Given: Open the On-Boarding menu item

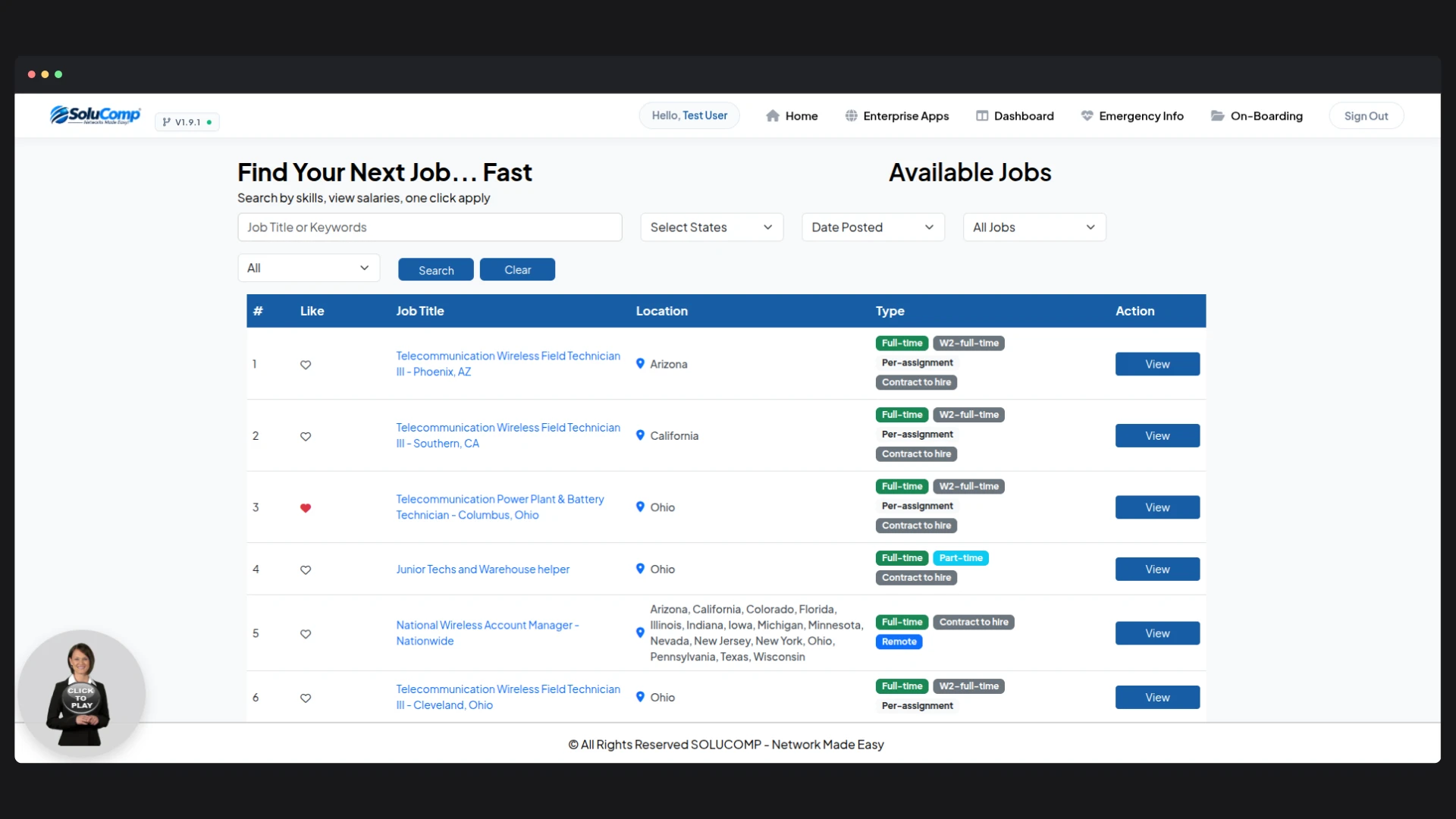Looking at the screenshot, I should pyautogui.click(x=1257, y=116).
